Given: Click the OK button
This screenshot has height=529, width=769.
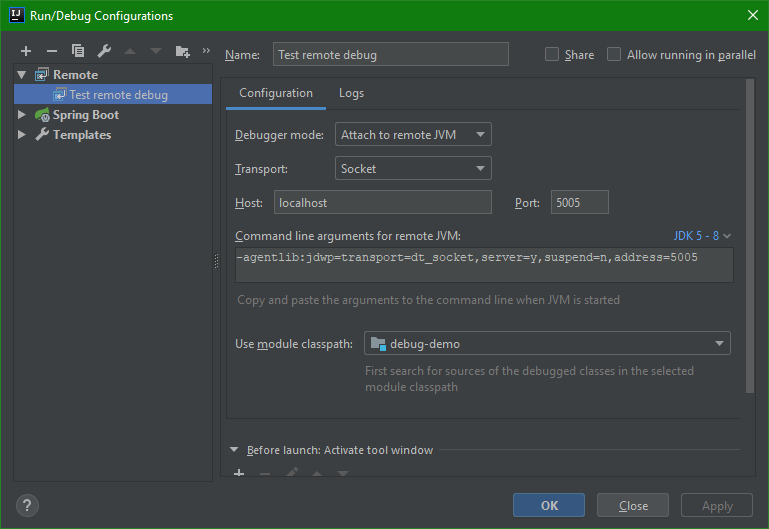Looking at the screenshot, I should click(549, 506).
